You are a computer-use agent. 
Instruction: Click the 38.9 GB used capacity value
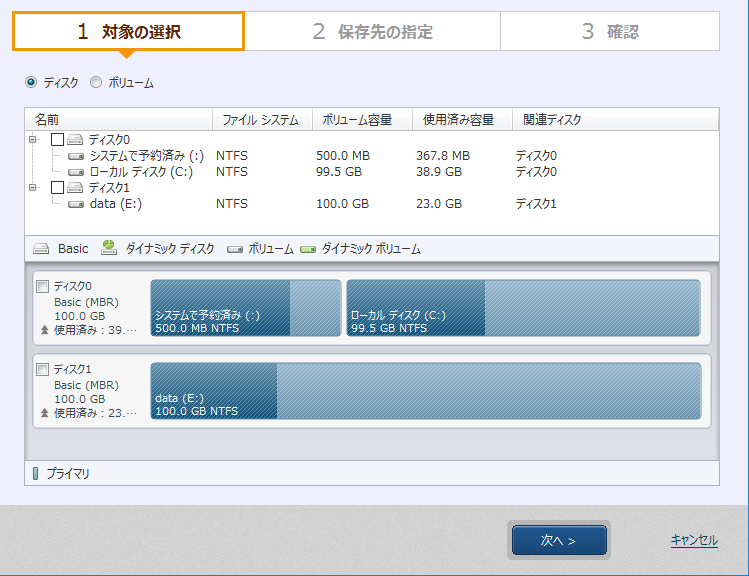click(x=439, y=172)
